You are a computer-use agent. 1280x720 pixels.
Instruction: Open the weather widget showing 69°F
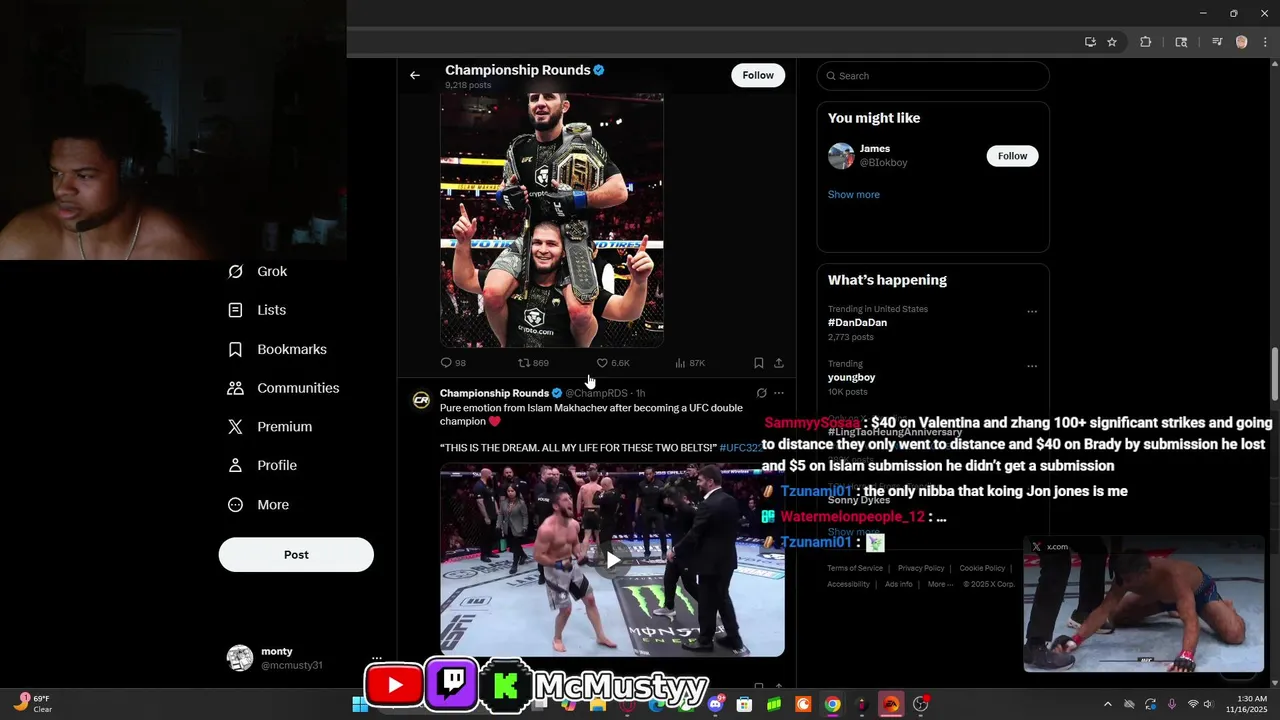click(x=32, y=704)
